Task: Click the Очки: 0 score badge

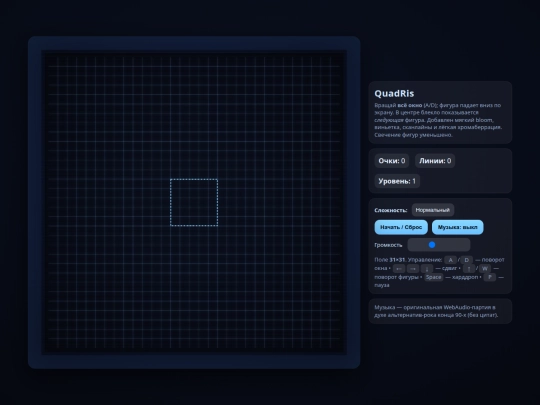Action: pos(392,161)
